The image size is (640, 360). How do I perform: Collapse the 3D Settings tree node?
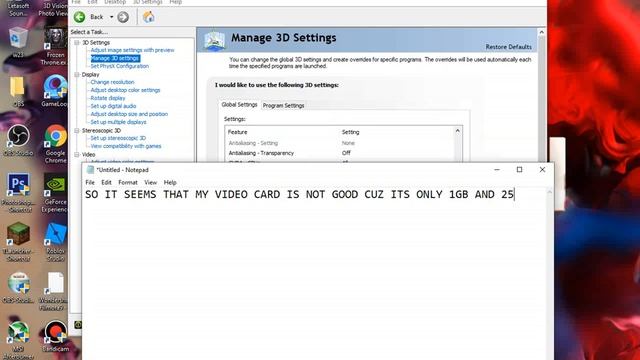tap(76, 42)
